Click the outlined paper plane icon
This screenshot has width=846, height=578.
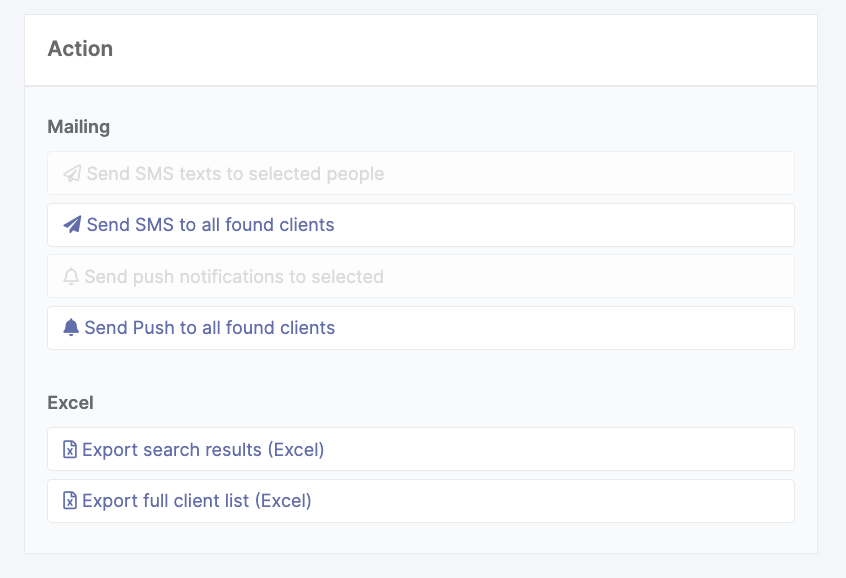click(x=72, y=174)
